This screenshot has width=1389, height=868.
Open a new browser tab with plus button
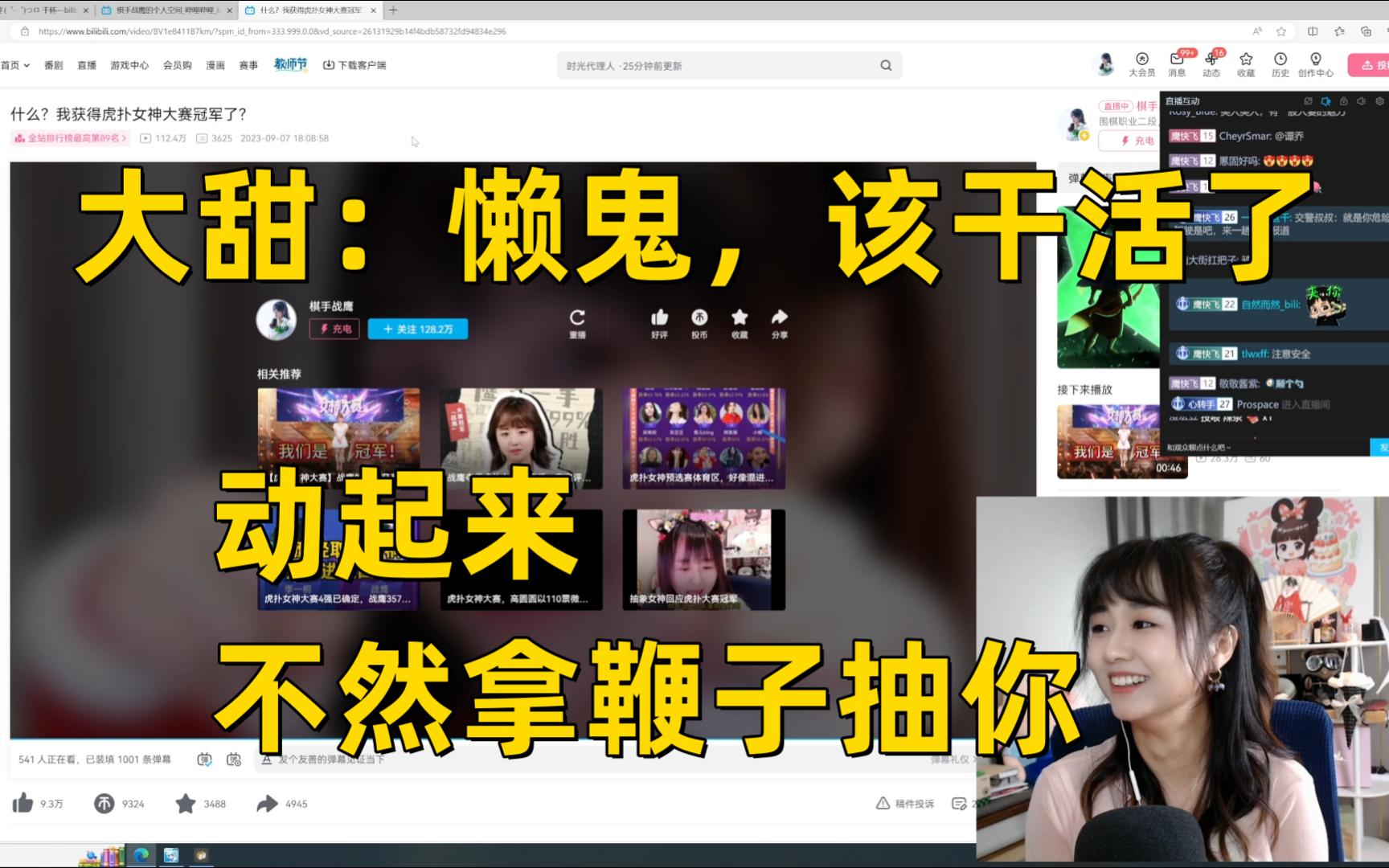(393, 10)
